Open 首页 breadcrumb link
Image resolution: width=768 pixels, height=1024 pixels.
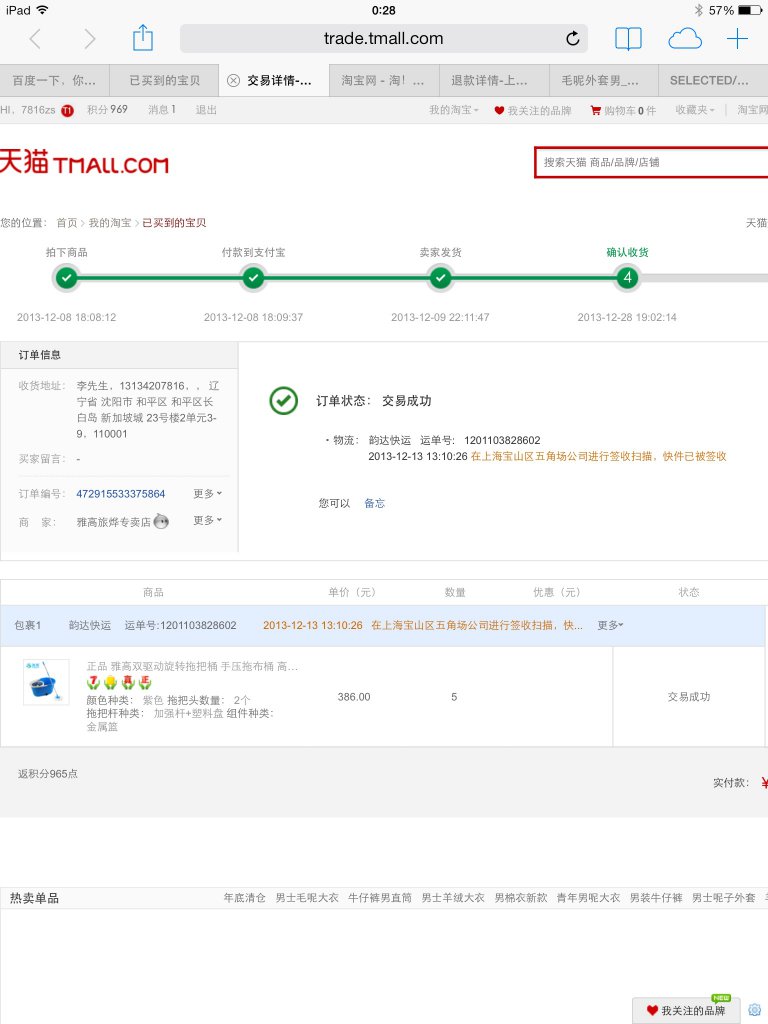point(67,223)
